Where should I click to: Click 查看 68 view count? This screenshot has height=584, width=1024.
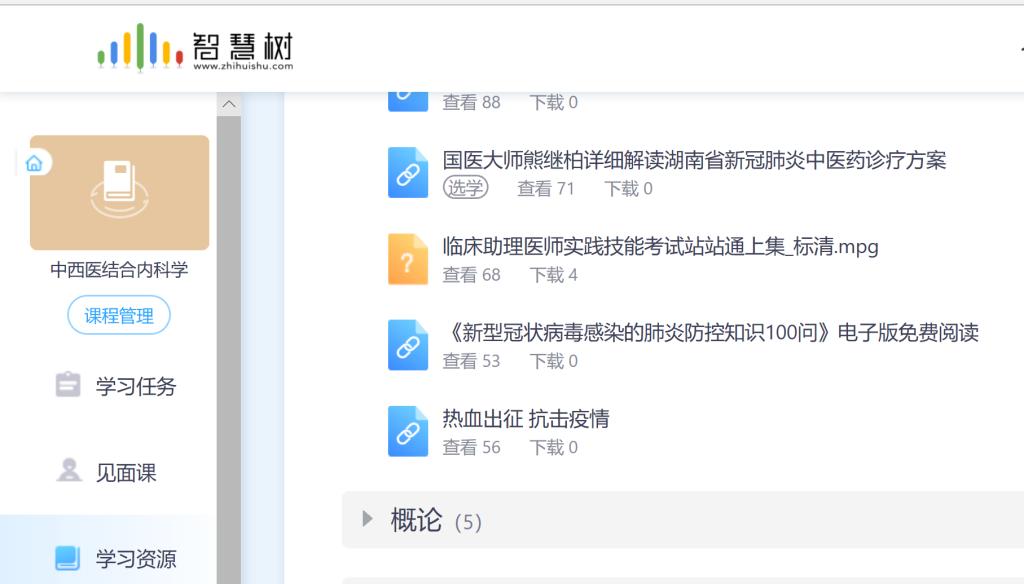click(472, 275)
